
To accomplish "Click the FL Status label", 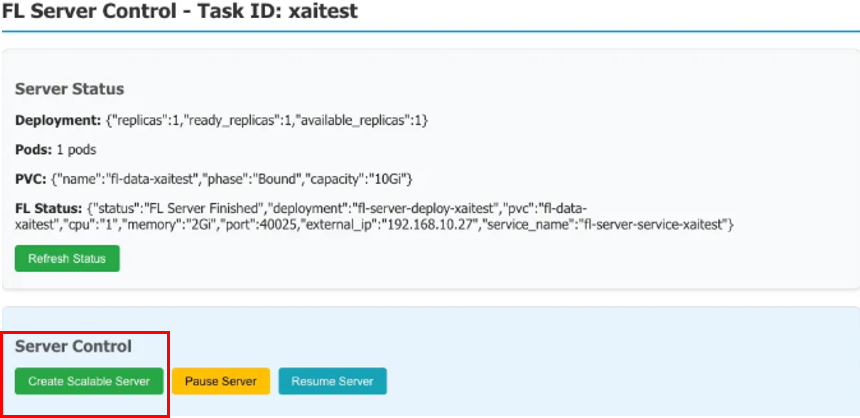I will pos(48,208).
